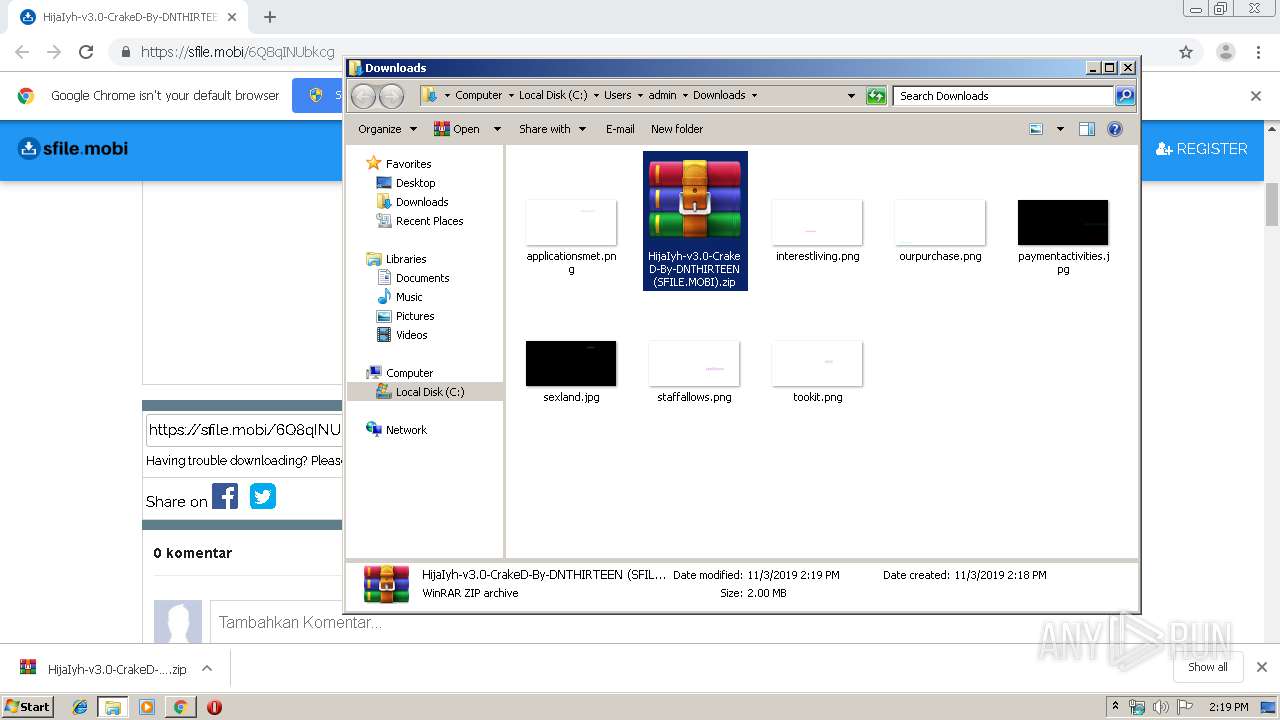Close the Chrome downloads bar
Image resolution: width=1280 pixels, height=720 pixels.
point(1262,667)
